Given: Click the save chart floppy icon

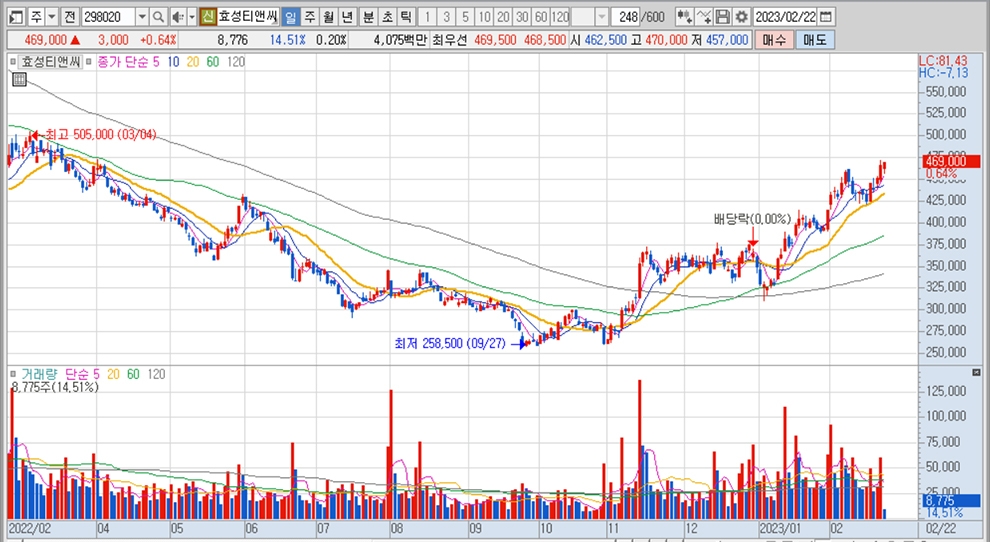Looking at the screenshot, I should click(723, 17).
